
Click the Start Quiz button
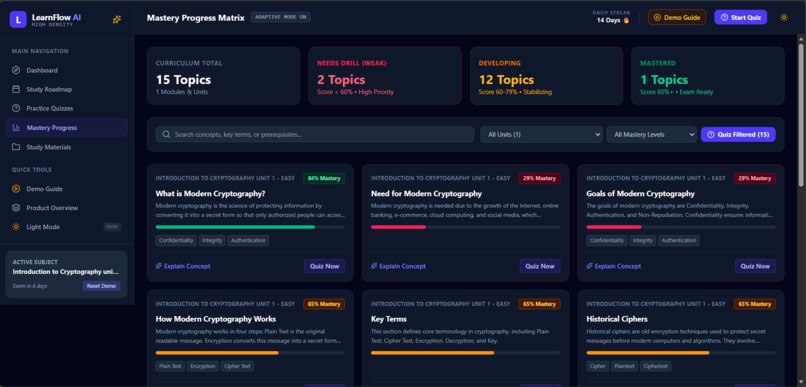point(740,17)
